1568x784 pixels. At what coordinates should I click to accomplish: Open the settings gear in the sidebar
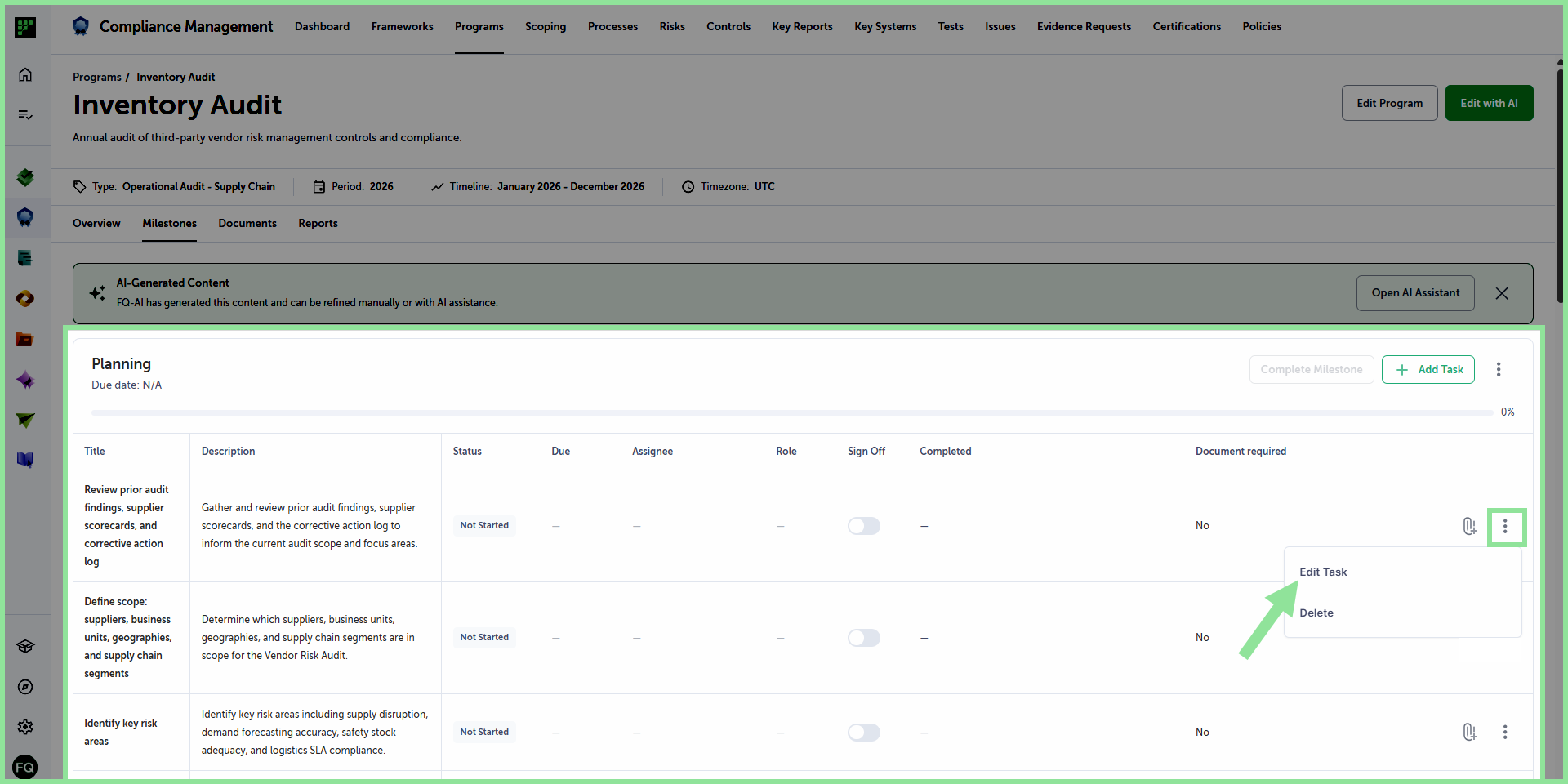(25, 727)
